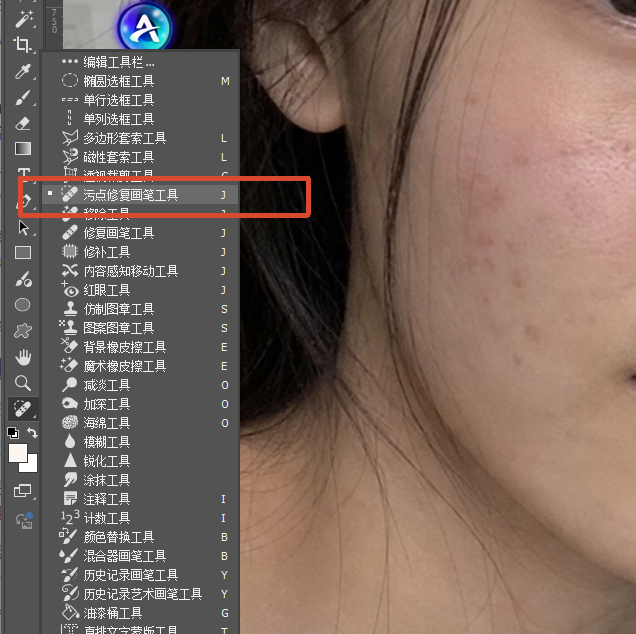Select the Ellipse tool in toolbar
This screenshot has height=634, width=636.
[23, 305]
